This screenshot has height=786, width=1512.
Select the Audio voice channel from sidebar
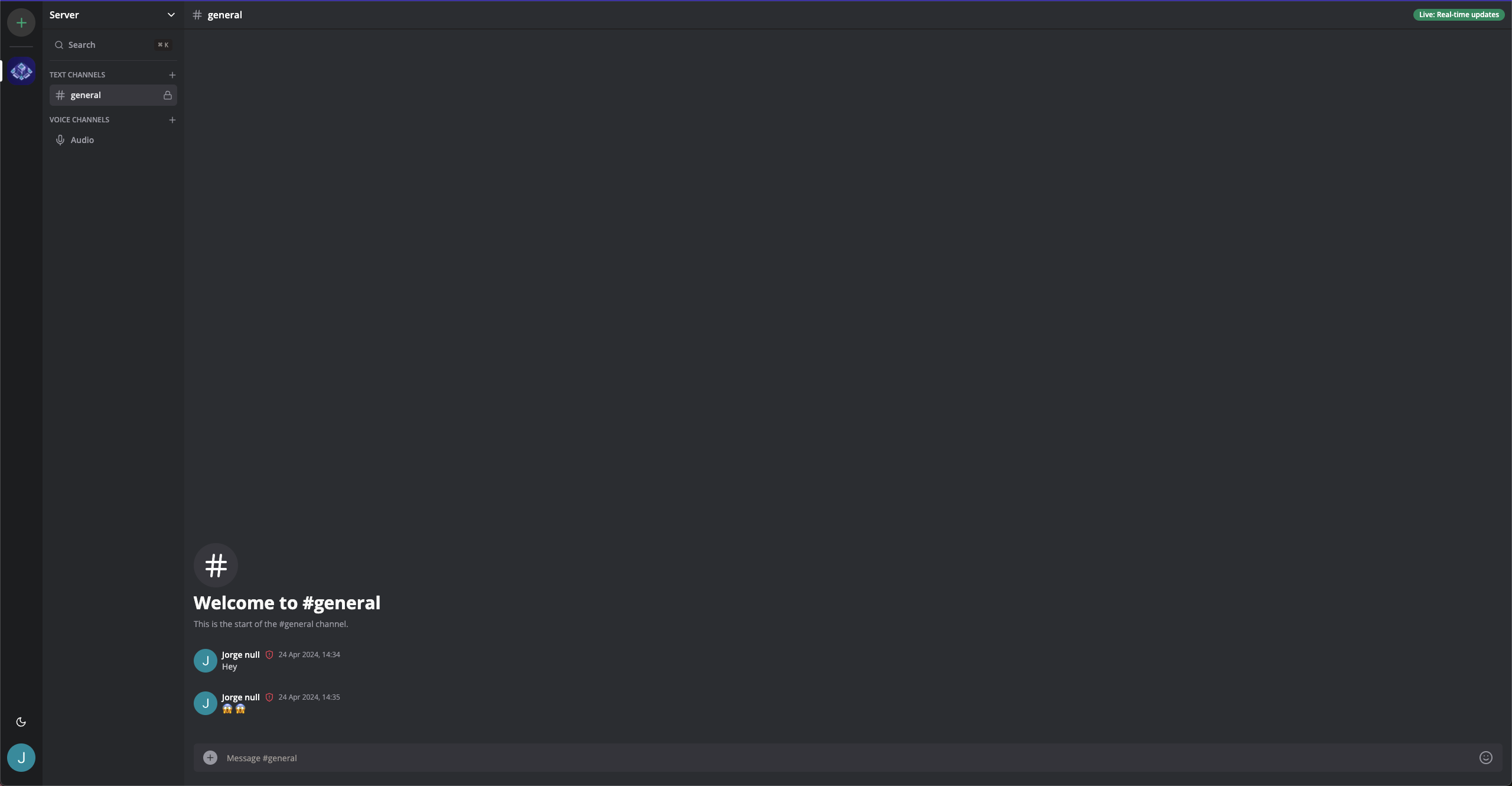(x=82, y=140)
